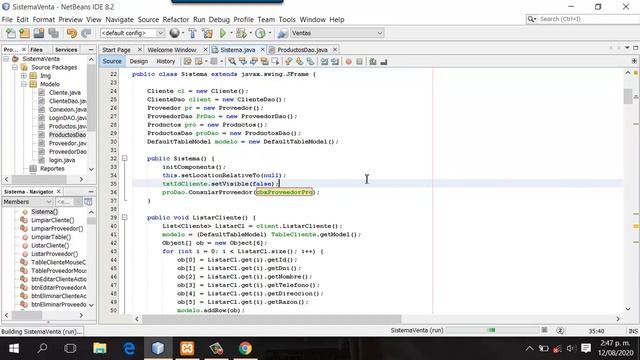Viewport: 640px width, 360px height.
Task: Start macro recording with the red circle
Action: tap(349, 62)
